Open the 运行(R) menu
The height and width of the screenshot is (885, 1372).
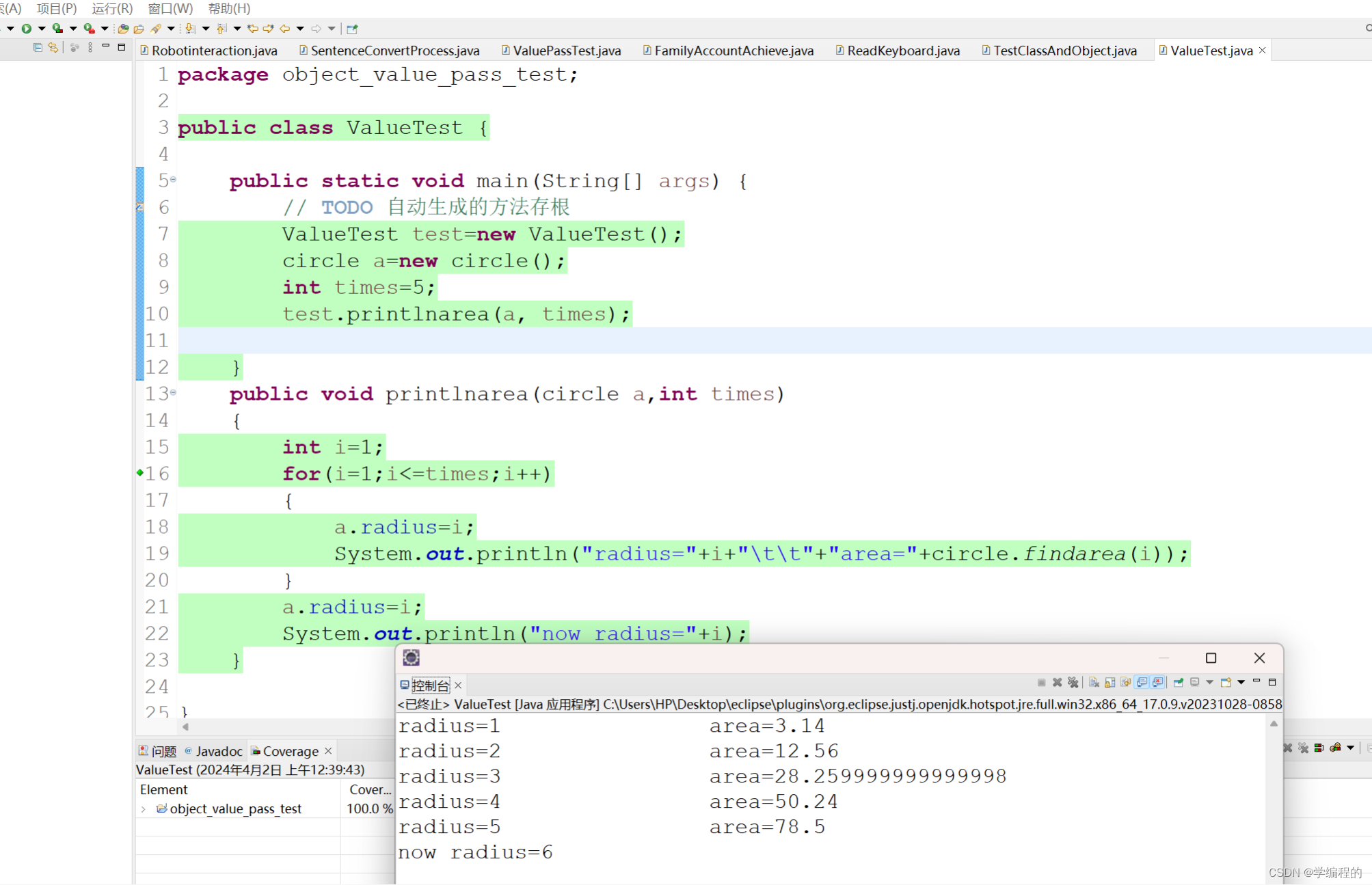[112, 8]
